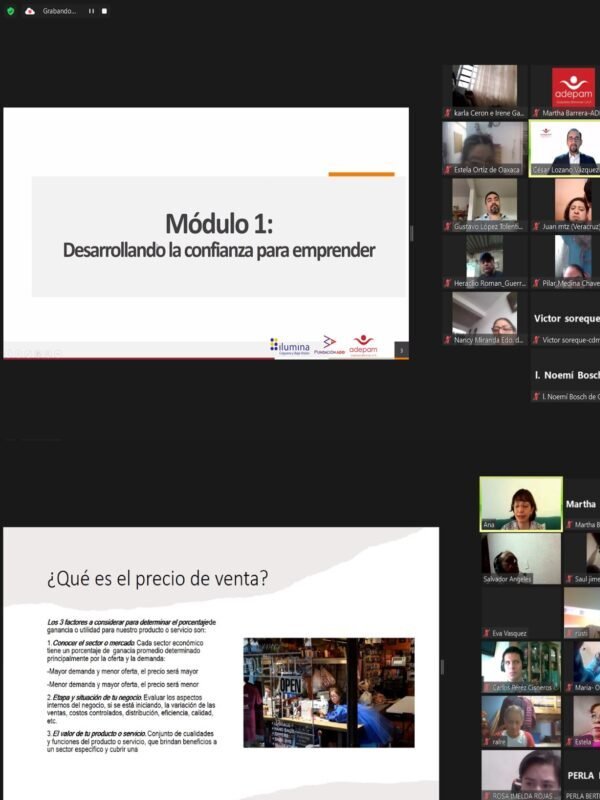600x800 pixels.
Task: Select Heraclio Roman_Guerr video tile
Action: [485, 261]
